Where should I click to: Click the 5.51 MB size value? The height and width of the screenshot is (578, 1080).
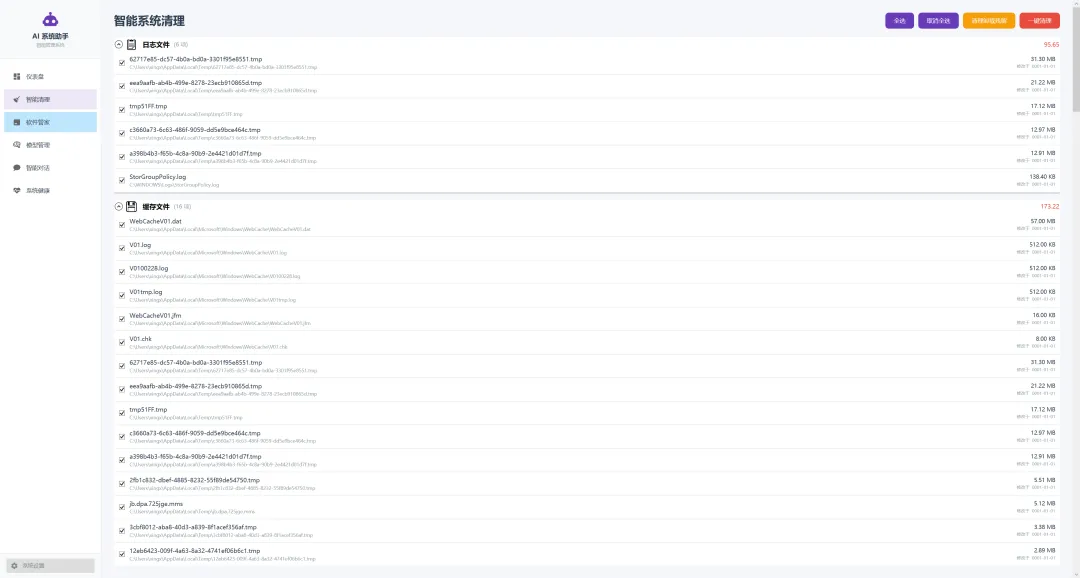click(1044, 480)
